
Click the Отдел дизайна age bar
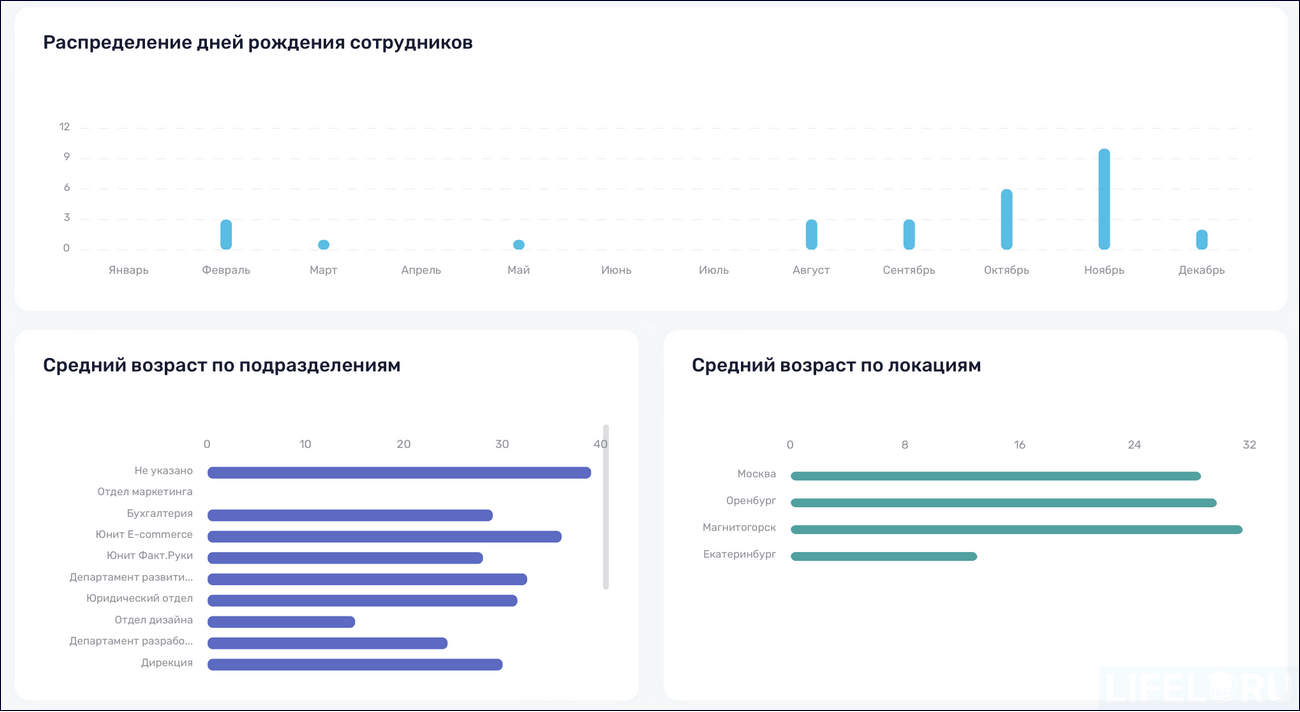click(x=280, y=621)
